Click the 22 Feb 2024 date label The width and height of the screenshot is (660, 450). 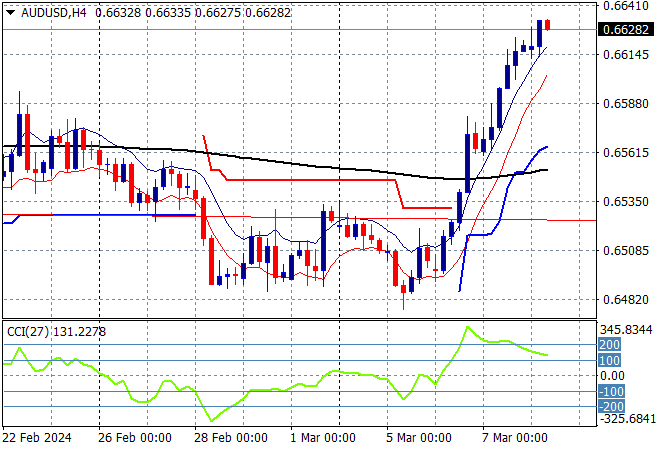37,438
